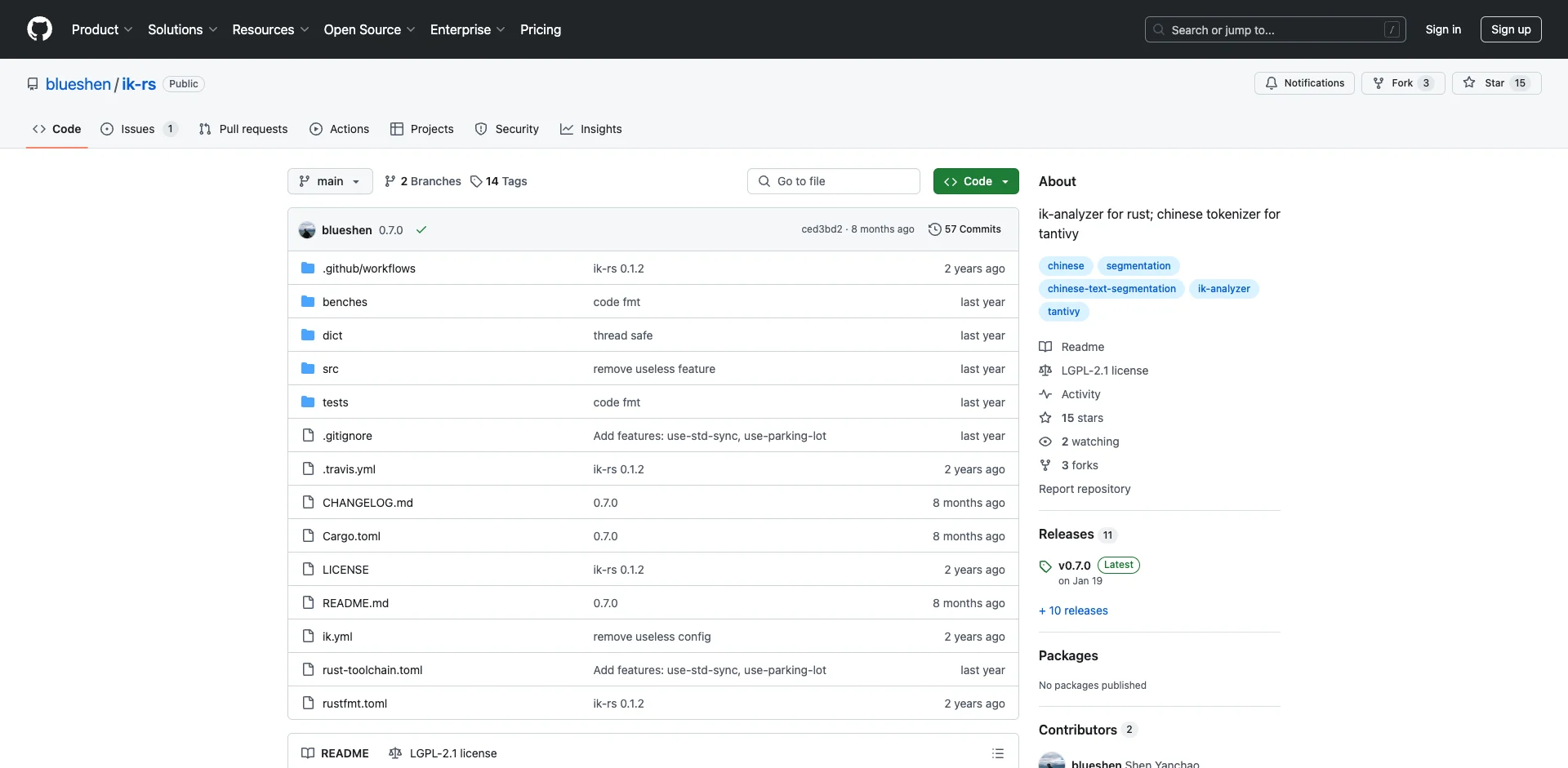
Task: Open CHANGELOG.md file
Action: 367,503
